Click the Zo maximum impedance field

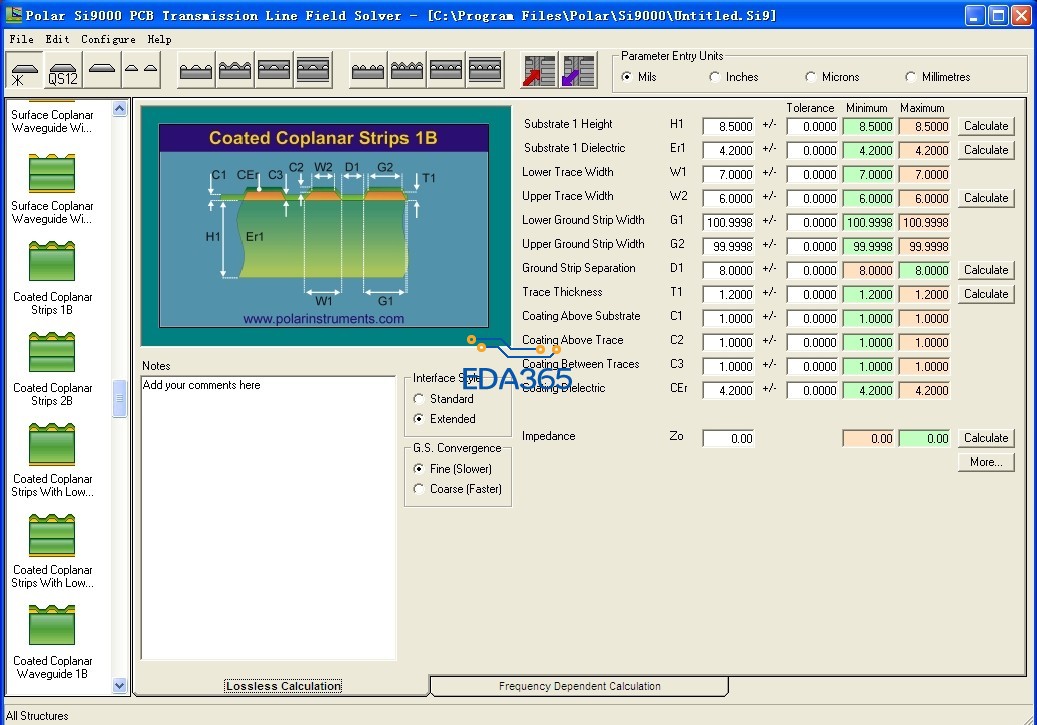pyautogui.click(x=925, y=439)
